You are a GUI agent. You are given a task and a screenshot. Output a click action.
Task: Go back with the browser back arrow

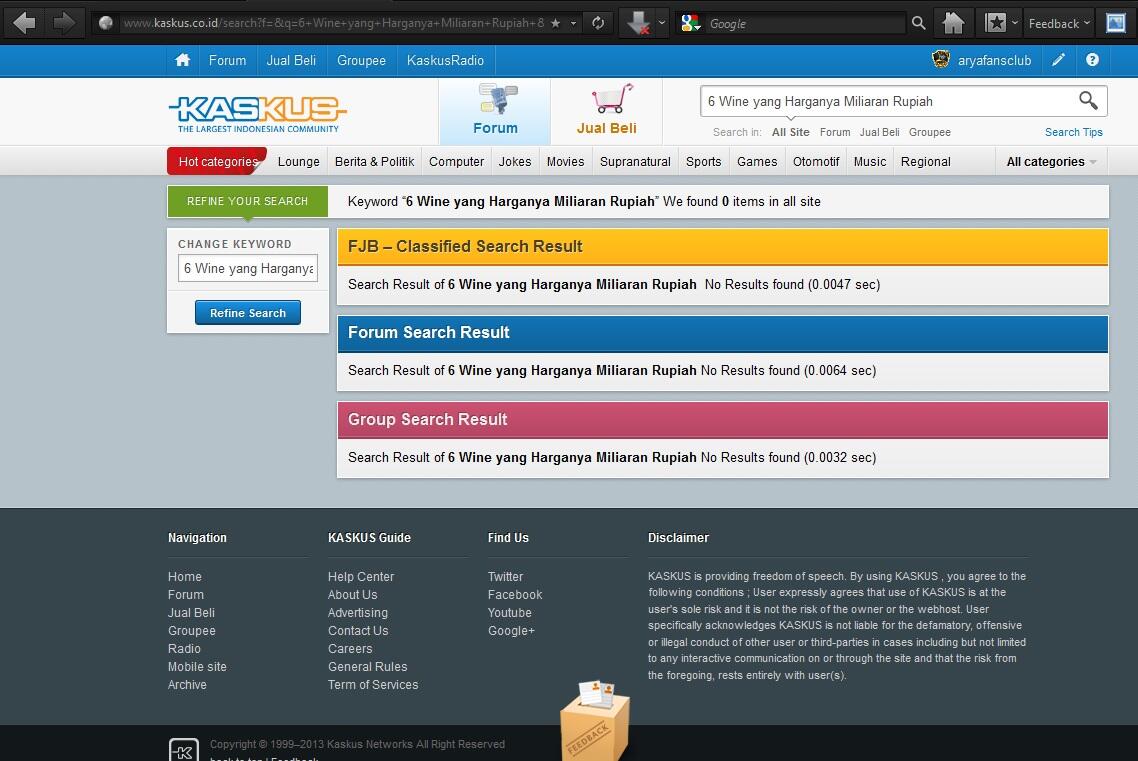click(x=24, y=23)
